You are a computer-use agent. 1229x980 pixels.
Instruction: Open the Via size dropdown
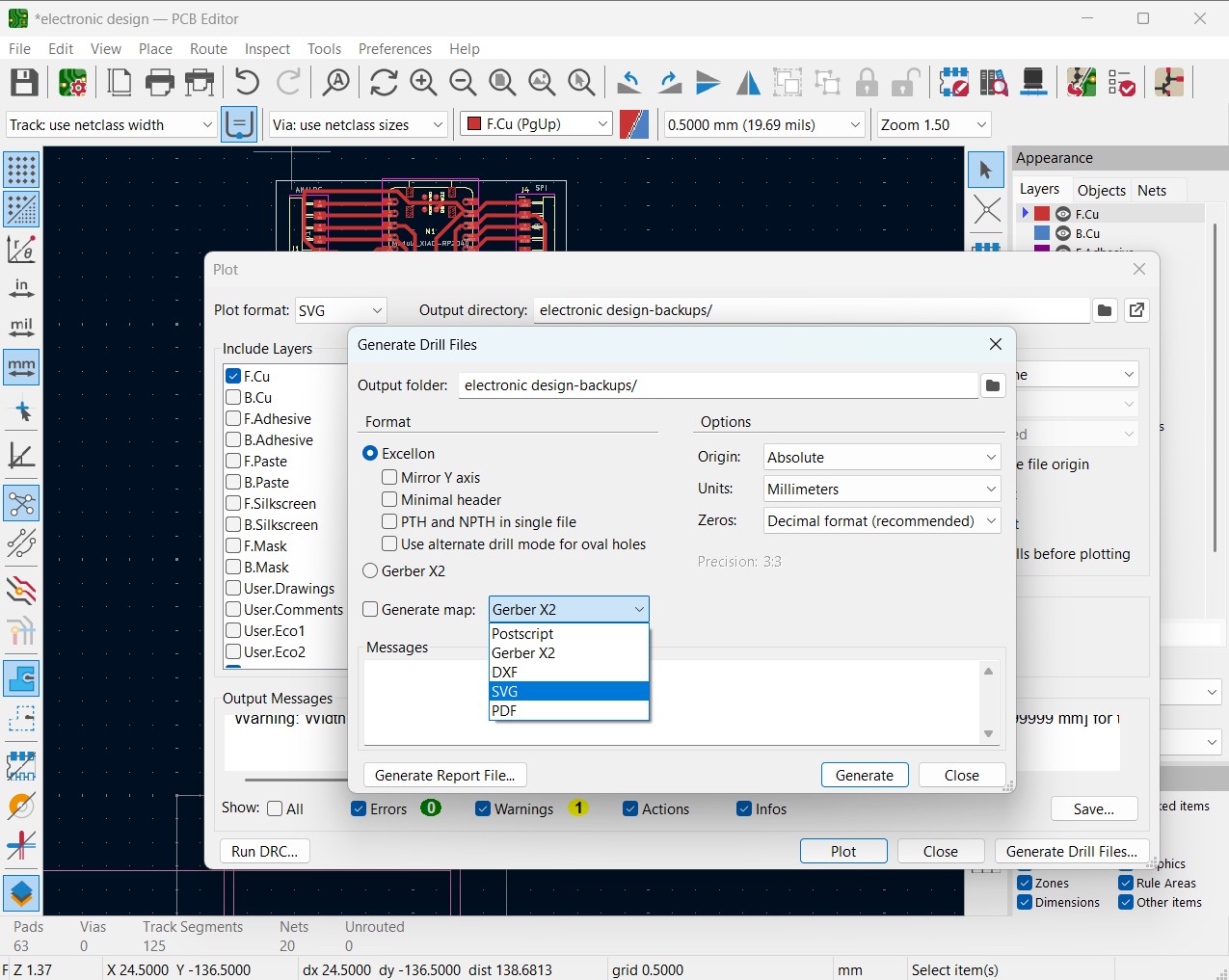[358, 124]
